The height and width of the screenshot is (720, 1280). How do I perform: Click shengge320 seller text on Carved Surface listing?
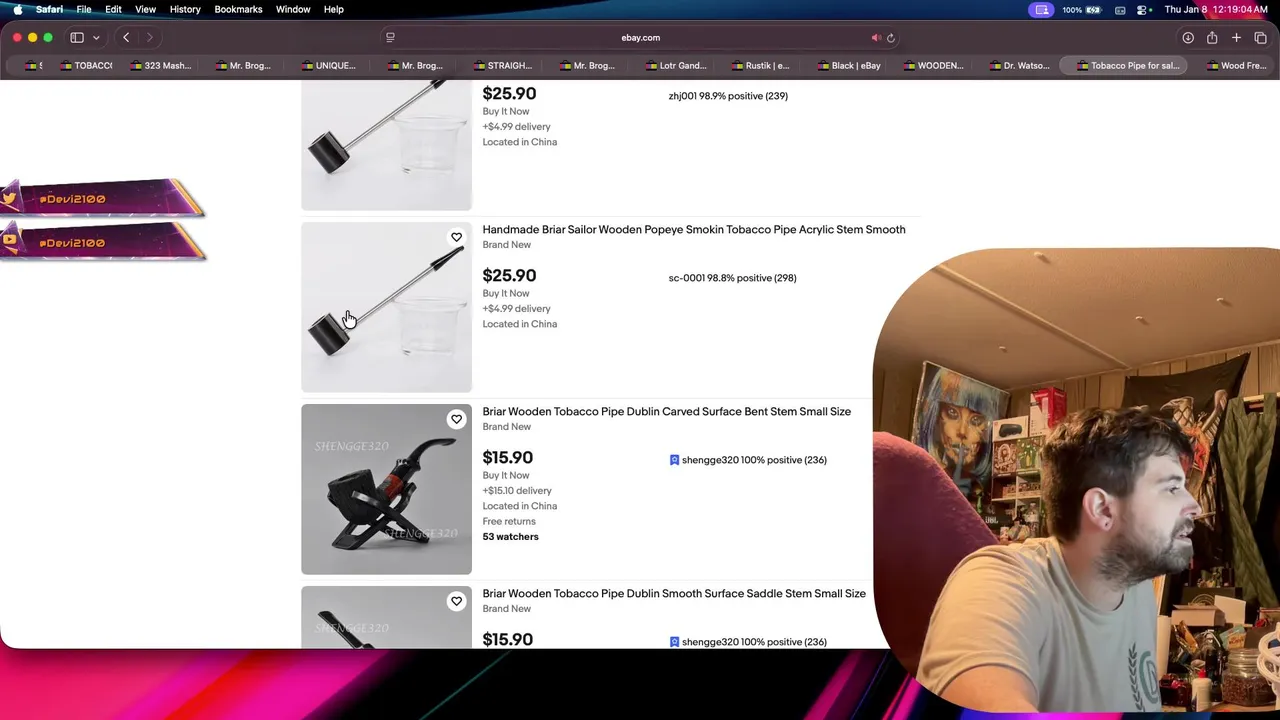point(754,460)
